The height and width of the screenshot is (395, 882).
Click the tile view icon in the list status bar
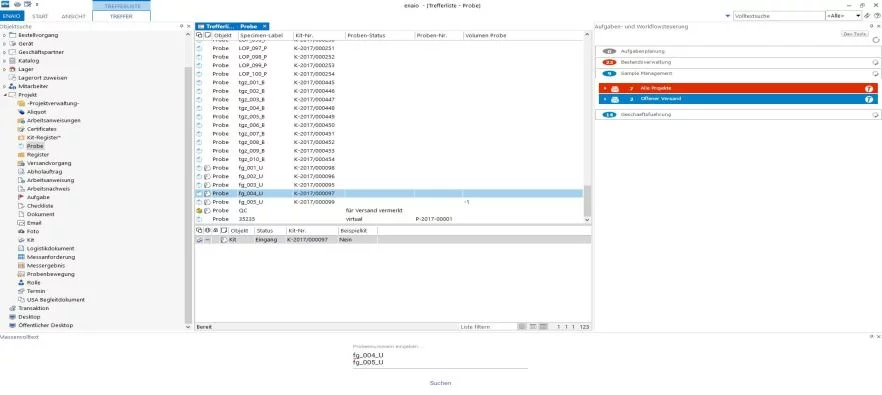point(543,326)
